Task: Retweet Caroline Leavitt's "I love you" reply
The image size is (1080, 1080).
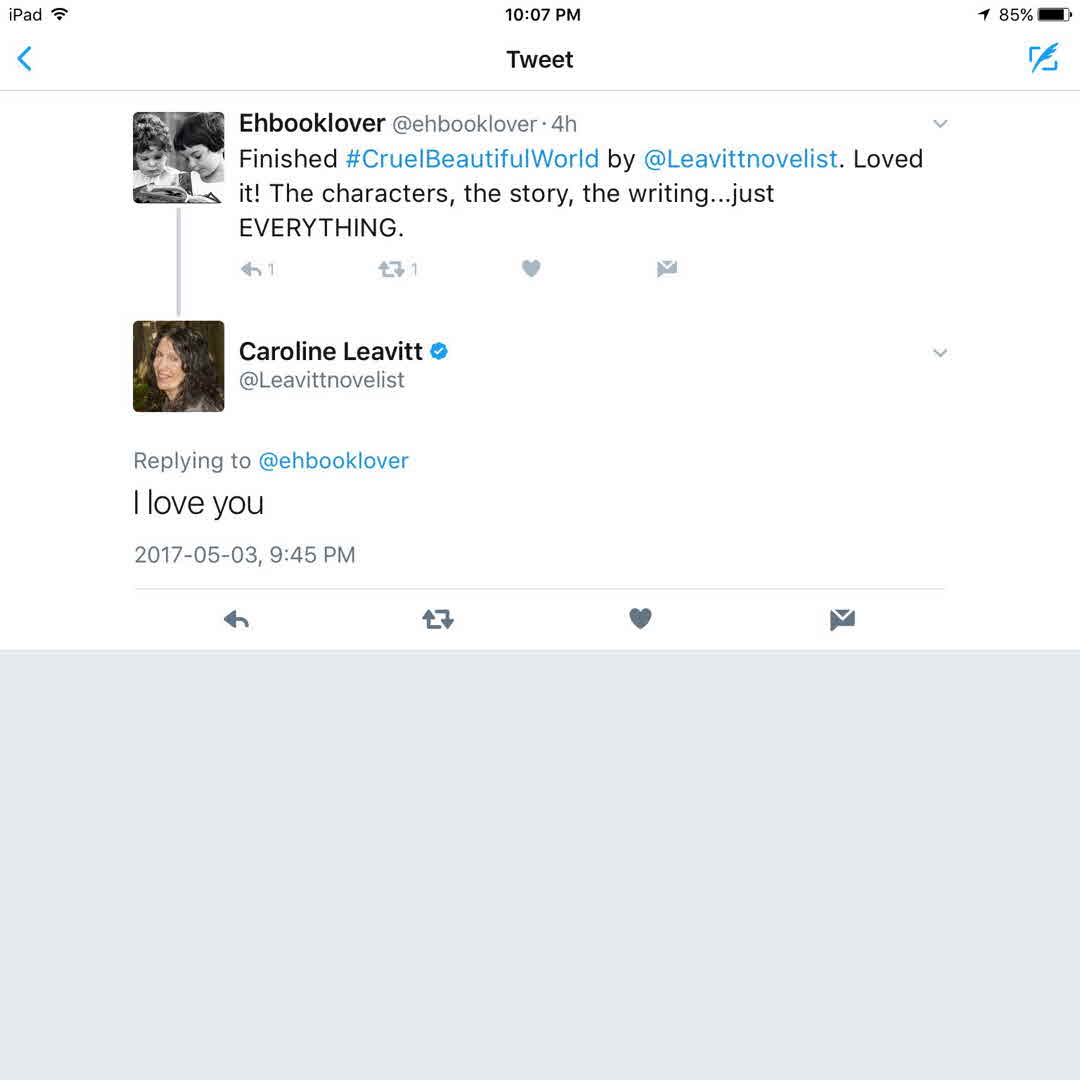Action: (438, 620)
